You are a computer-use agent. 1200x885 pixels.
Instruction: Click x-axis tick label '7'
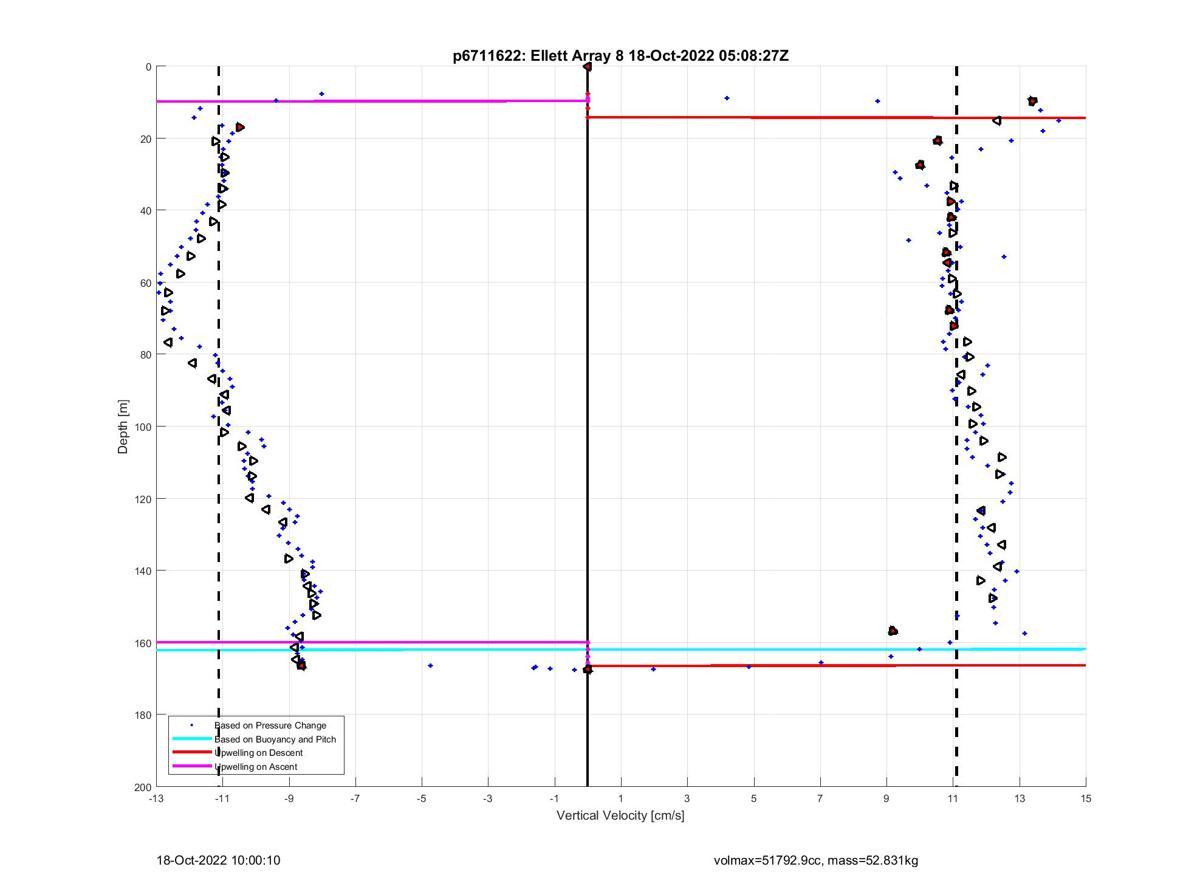tap(820, 799)
